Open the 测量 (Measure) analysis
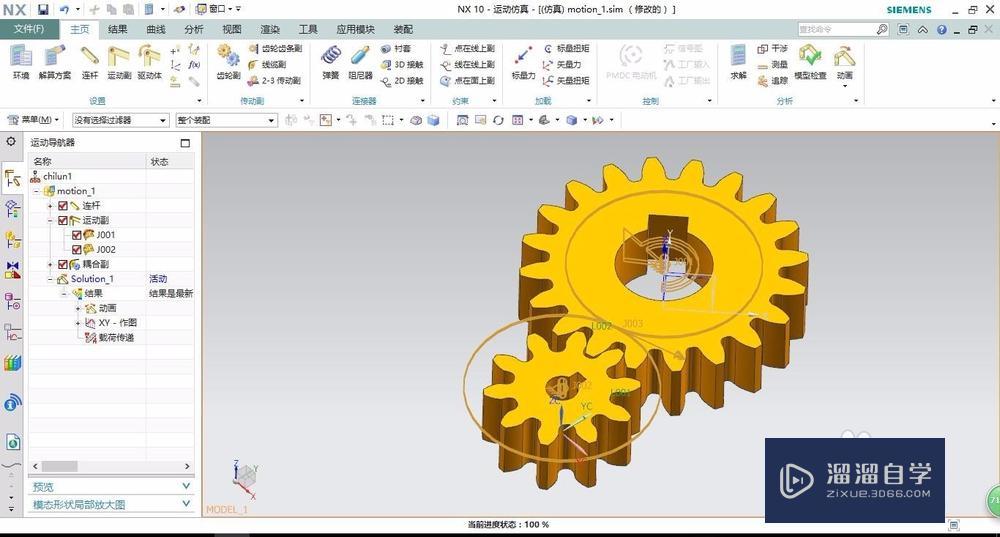Image resolution: width=1000 pixels, height=537 pixels. (x=772, y=64)
